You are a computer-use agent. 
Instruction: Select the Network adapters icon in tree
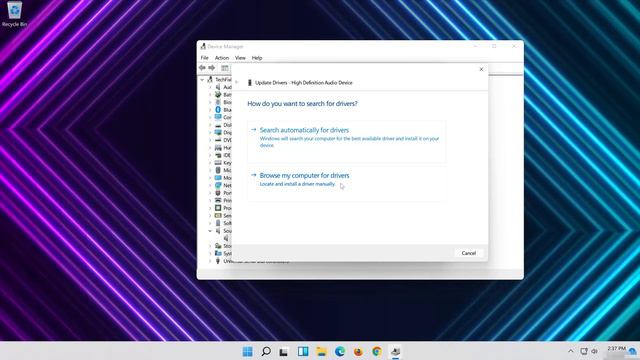point(218,185)
